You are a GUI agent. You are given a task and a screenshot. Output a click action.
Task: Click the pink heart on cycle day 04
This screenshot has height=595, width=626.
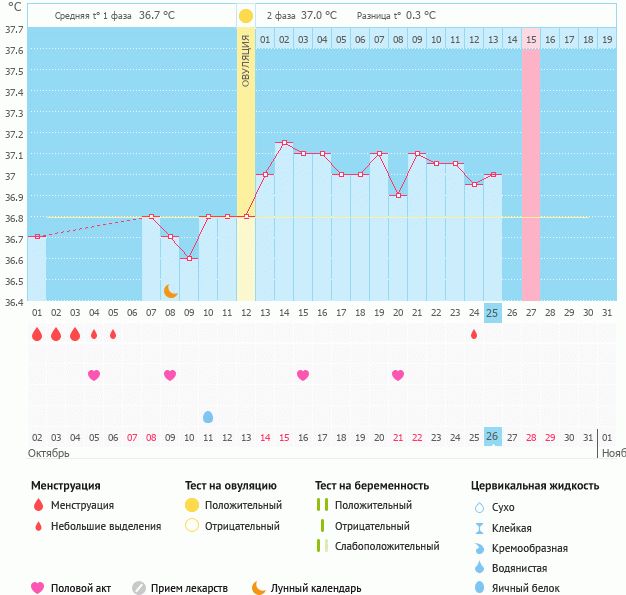click(x=94, y=375)
